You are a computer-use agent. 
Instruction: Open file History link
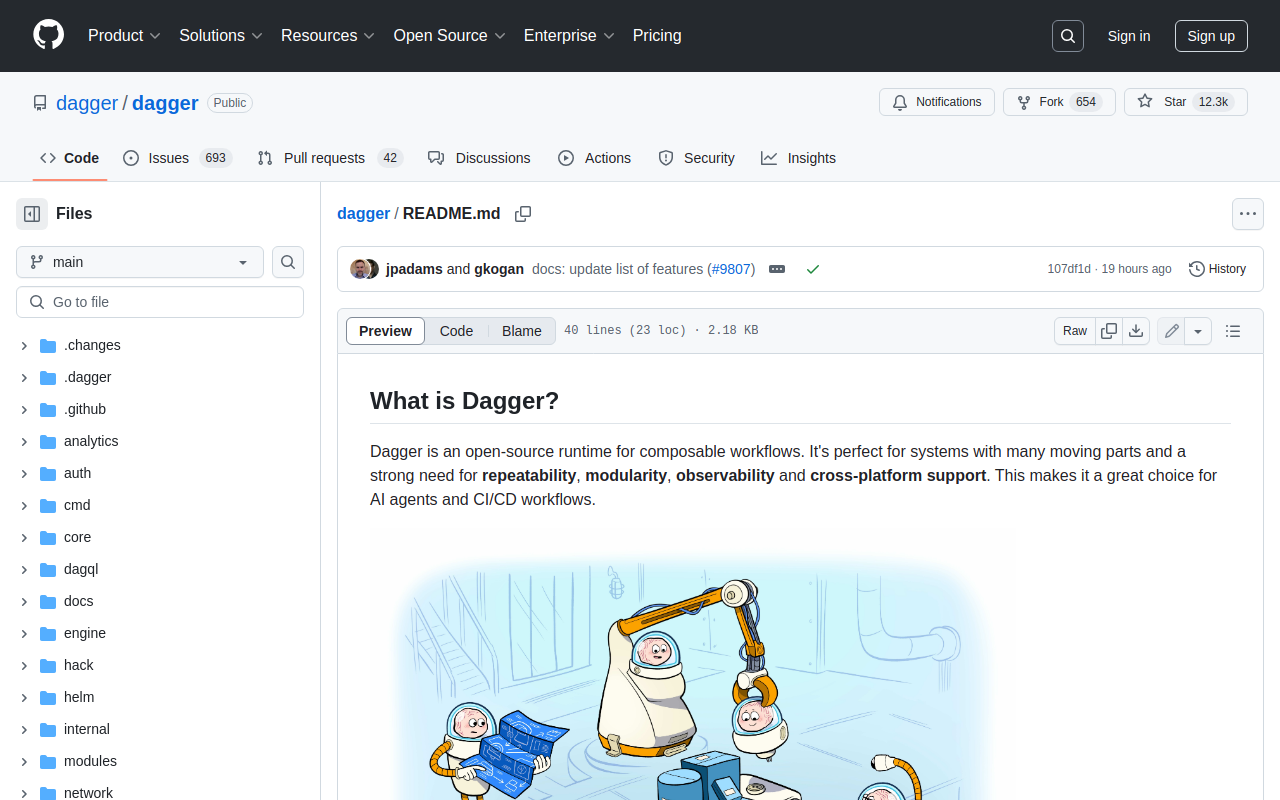1217,269
